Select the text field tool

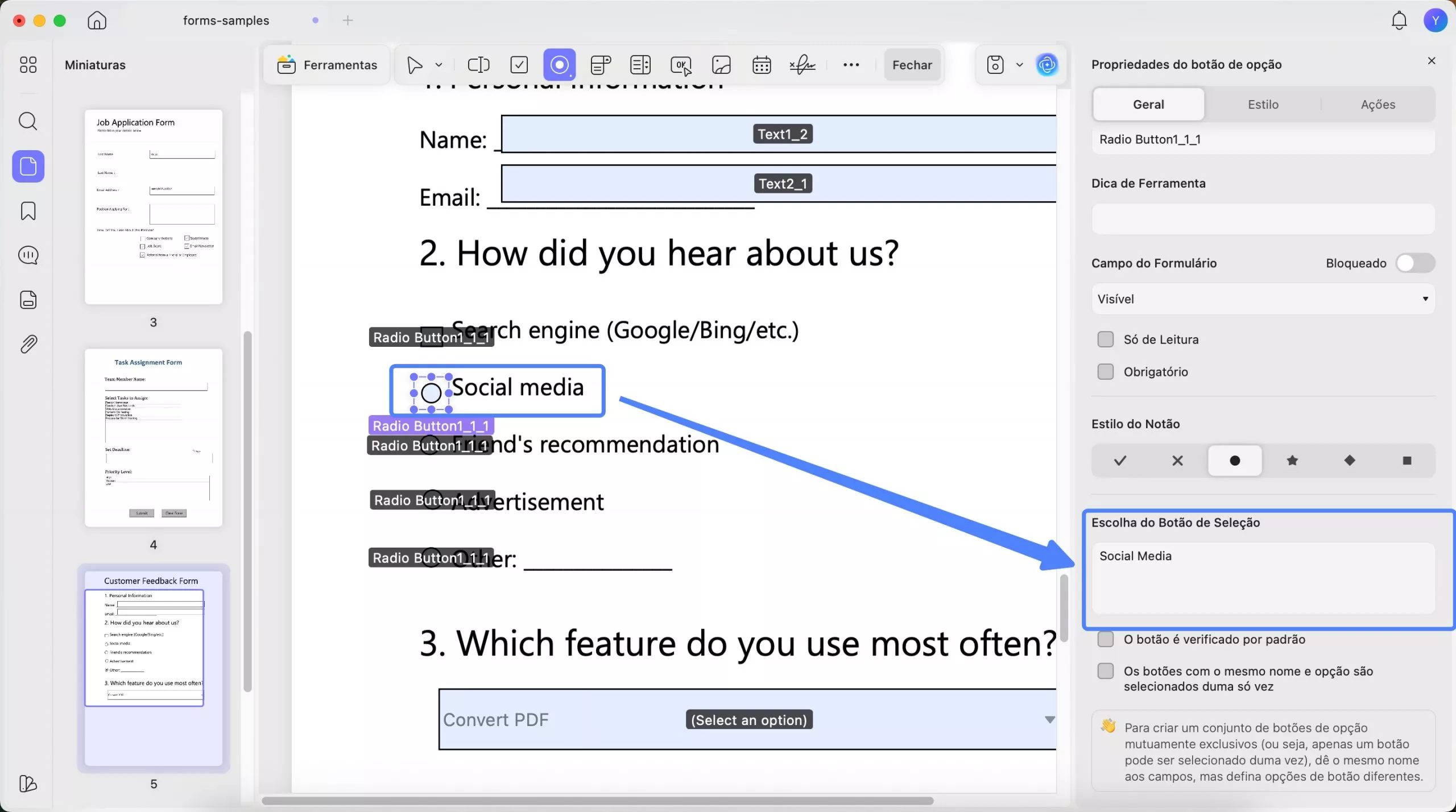tap(478, 65)
